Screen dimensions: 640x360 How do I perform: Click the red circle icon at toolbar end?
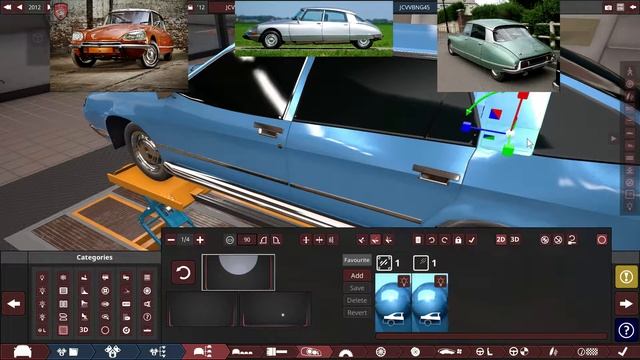602,240
